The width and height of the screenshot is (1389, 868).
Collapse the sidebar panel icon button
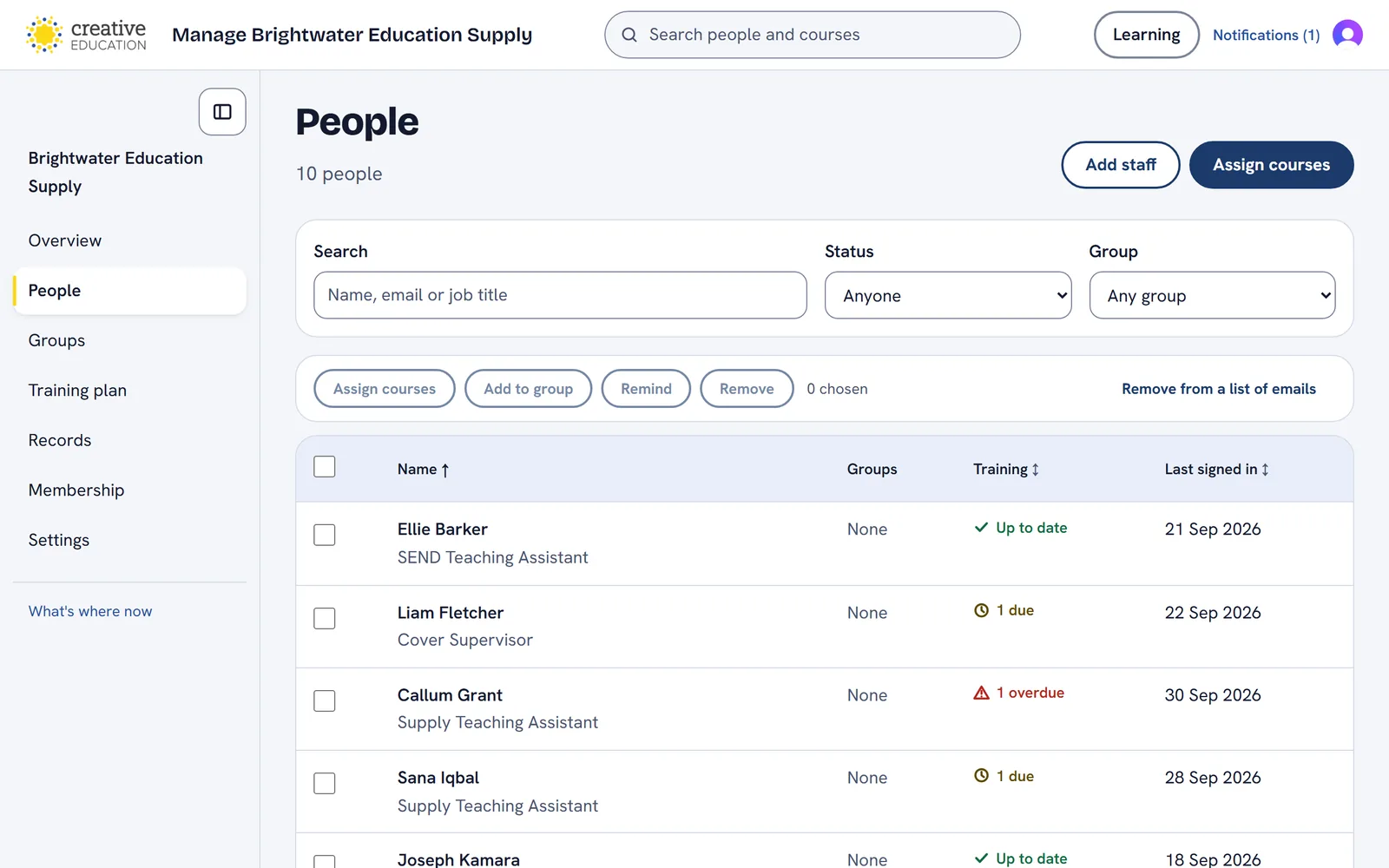[x=222, y=112]
